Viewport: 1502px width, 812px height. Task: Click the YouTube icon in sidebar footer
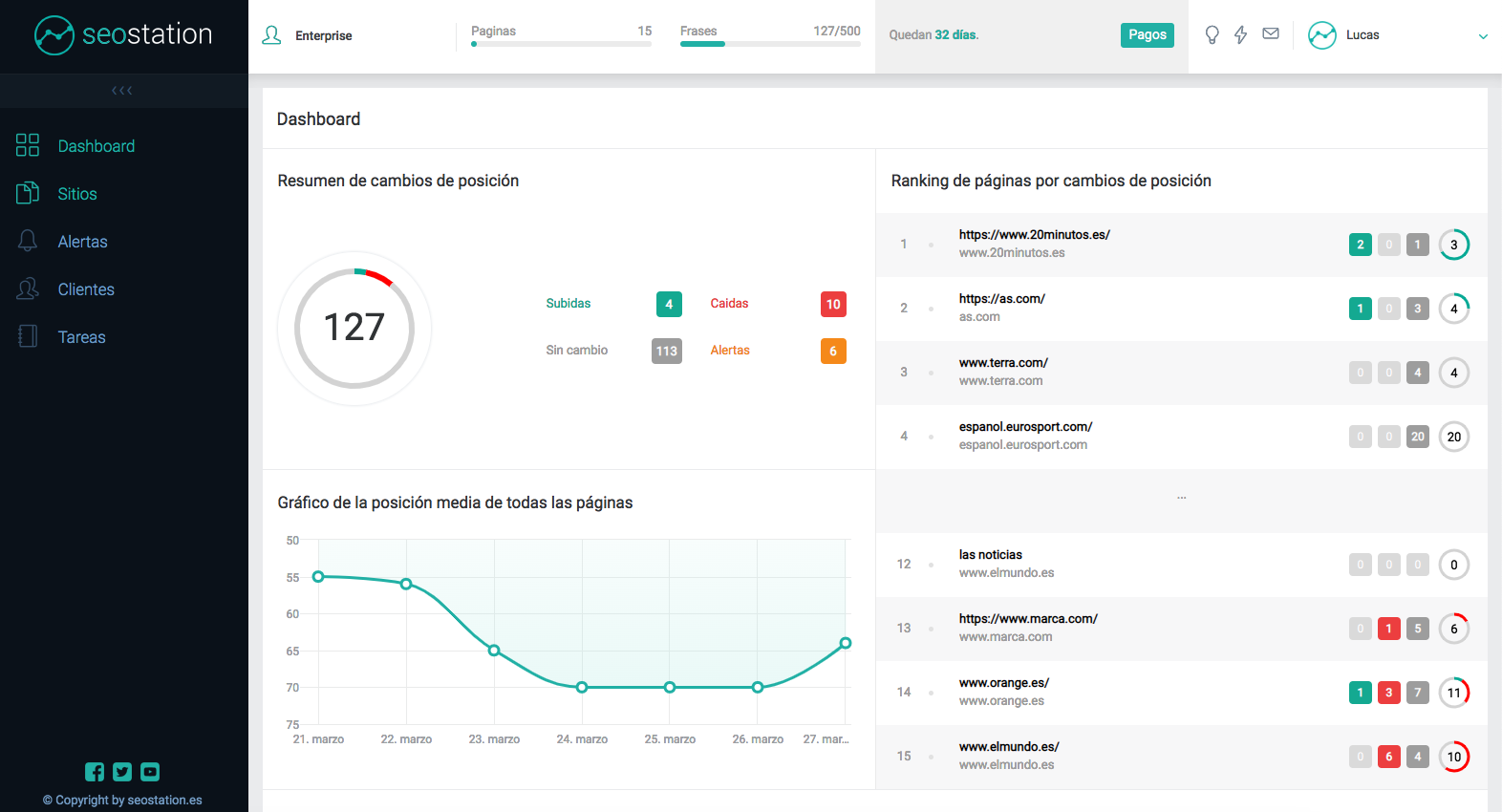(x=150, y=772)
